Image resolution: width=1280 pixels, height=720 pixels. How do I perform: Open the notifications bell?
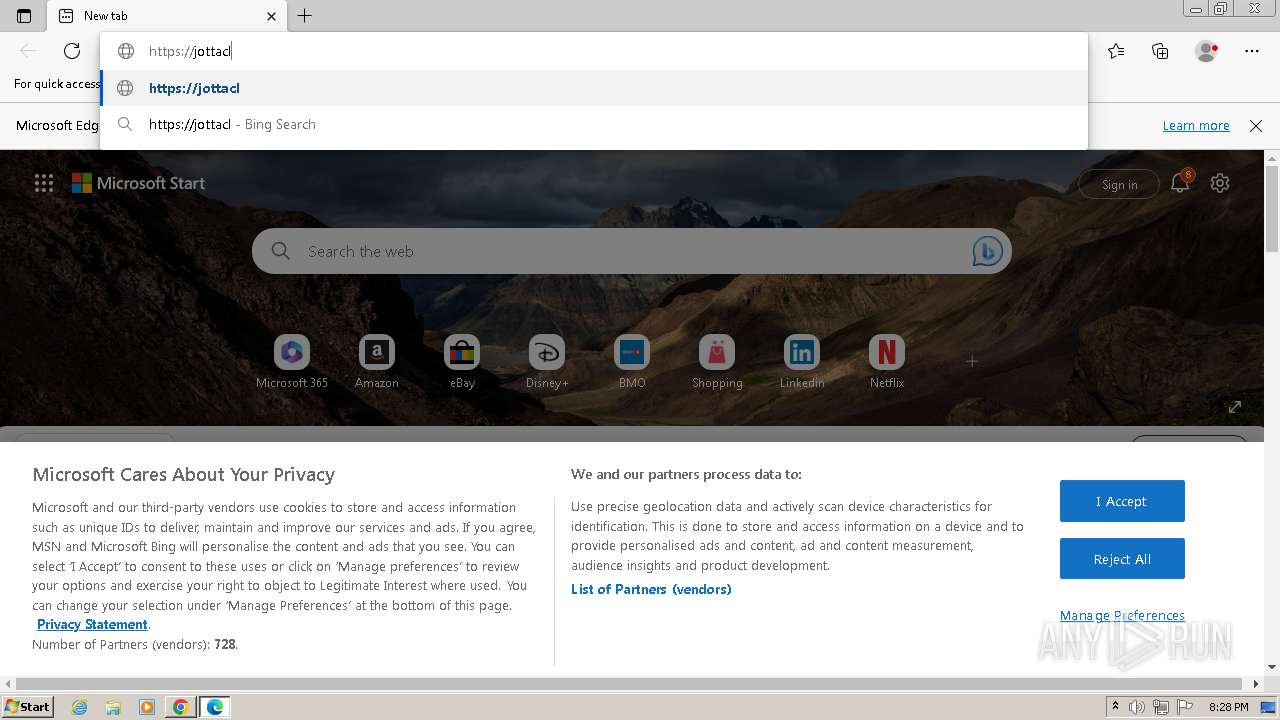[x=1181, y=182]
